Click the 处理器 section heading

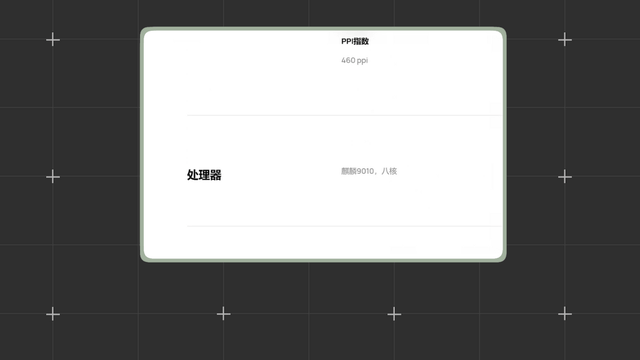coord(204,175)
